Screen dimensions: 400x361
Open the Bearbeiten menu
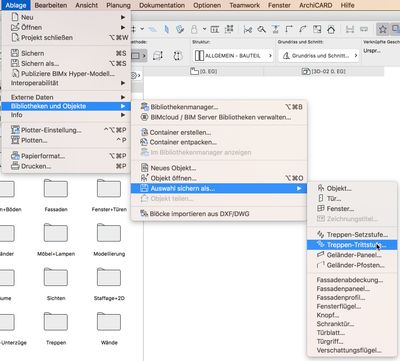click(51, 5)
